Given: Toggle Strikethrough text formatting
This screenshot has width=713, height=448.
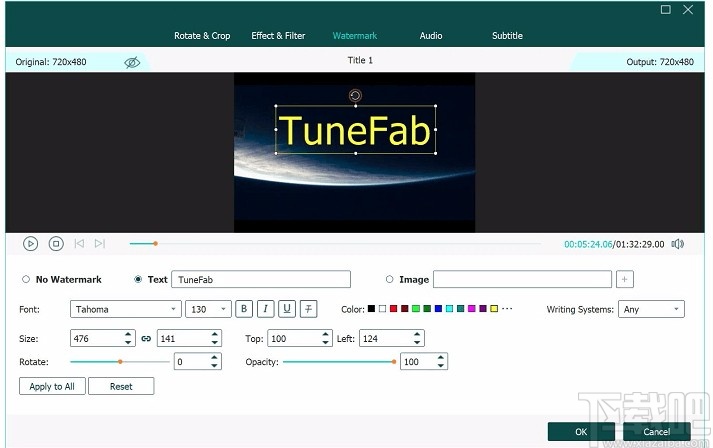Looking at the screenshot, I should tap(308, 309).
